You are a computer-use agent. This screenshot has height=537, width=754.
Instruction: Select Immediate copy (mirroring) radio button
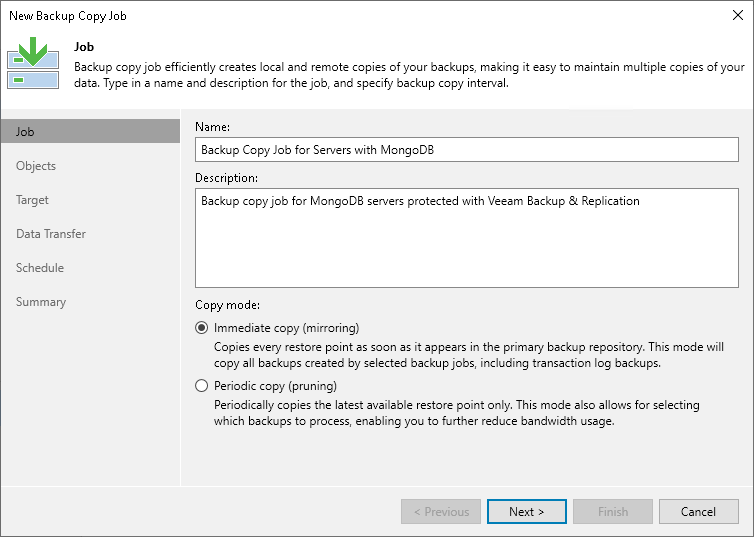click(202, 328)
